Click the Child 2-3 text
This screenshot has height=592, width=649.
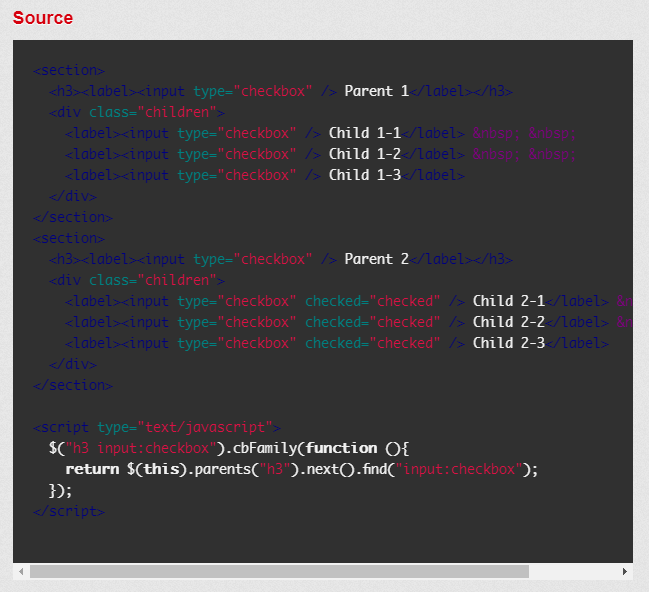[x=509, y=343]
